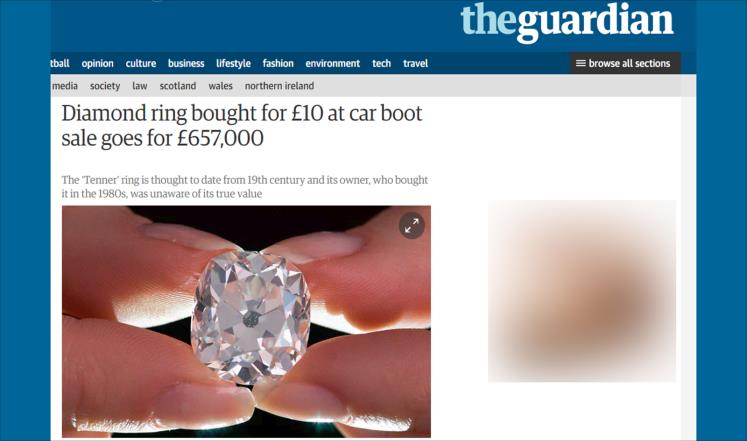The height and width of the screenshot is (441, 747).
Task: Open the fashion section
Action: pos(278,63)
